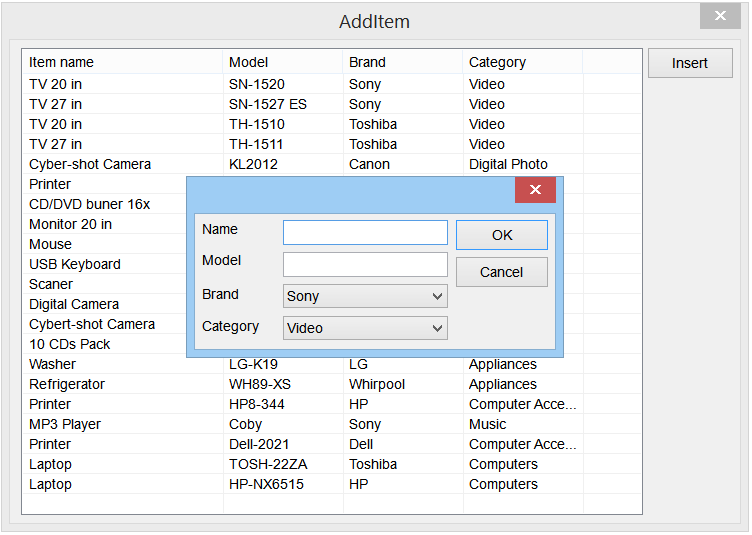Close the AddItem window
The width and height of the screenshot is (752, 535).
click(x=720, y=16)
